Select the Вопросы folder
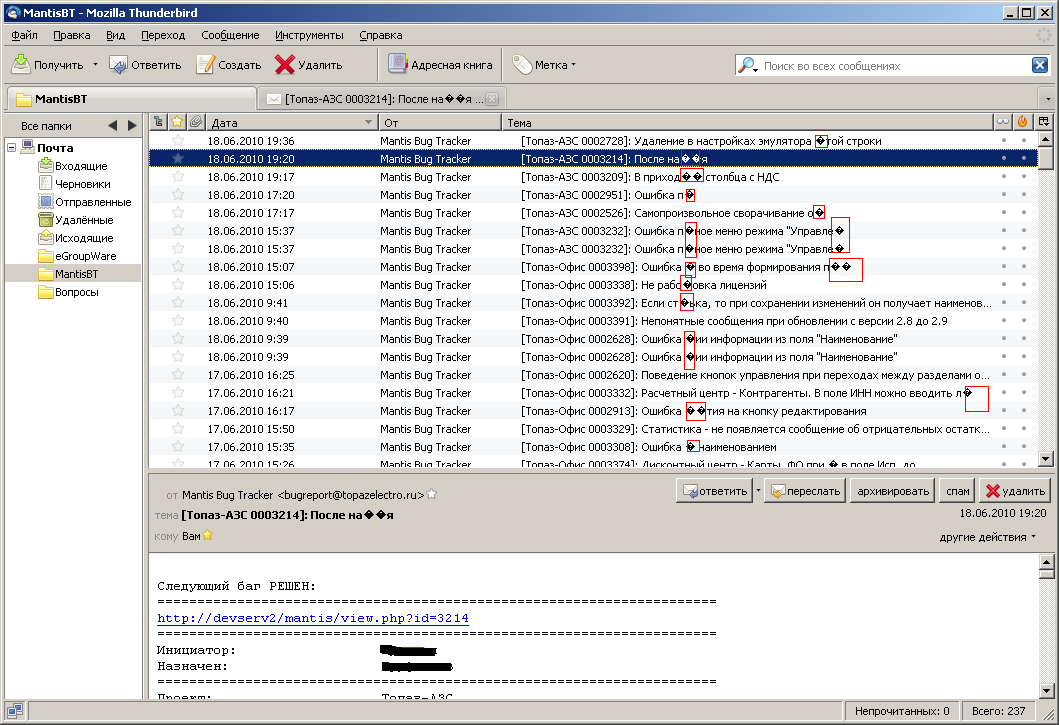Image resolution: width=1059 pixels, height=725 pixels. [x=68, y=292]
